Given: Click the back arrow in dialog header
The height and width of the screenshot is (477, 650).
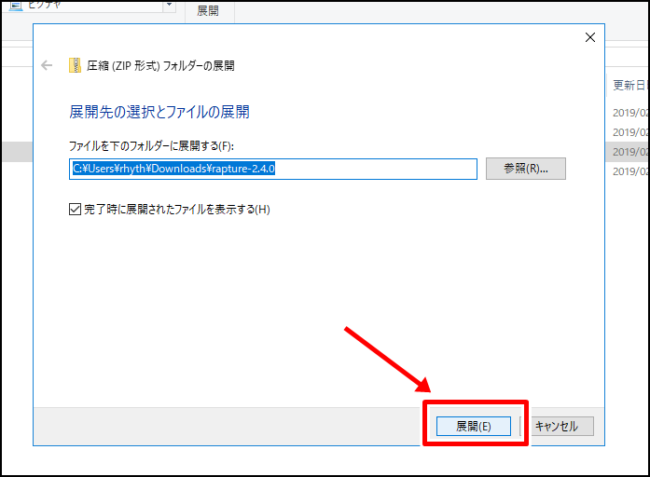Looking at the screenshot, I should tap(47, 65).
